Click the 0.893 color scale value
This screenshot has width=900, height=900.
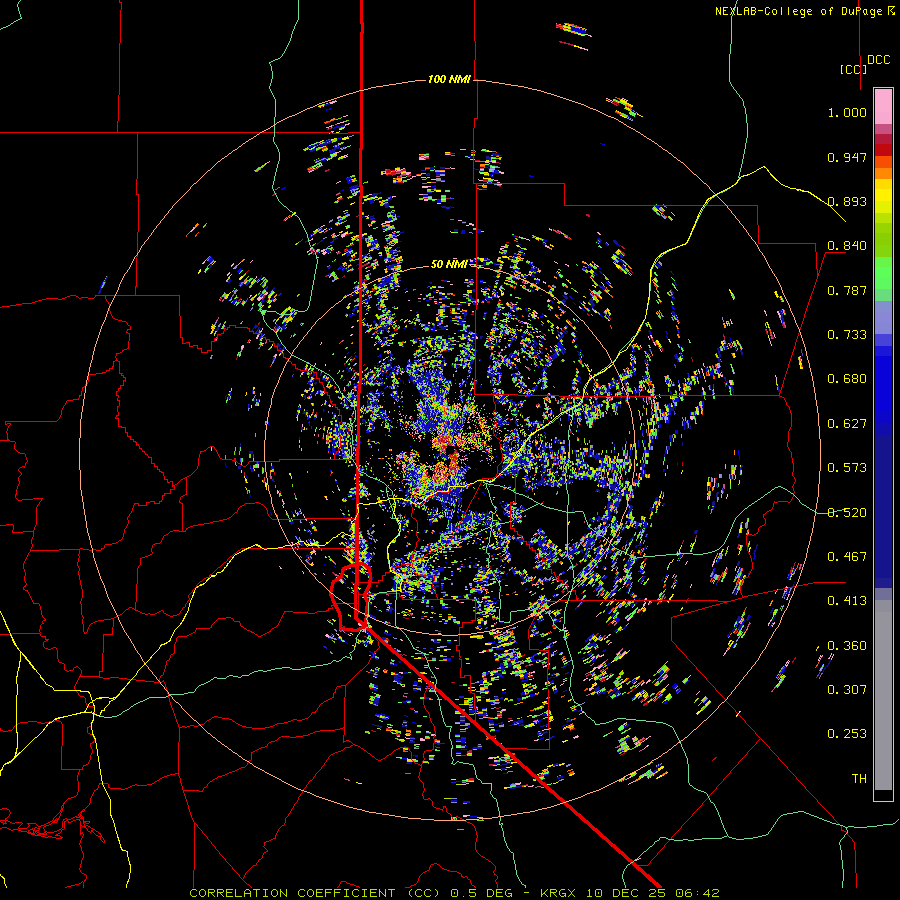847,201
